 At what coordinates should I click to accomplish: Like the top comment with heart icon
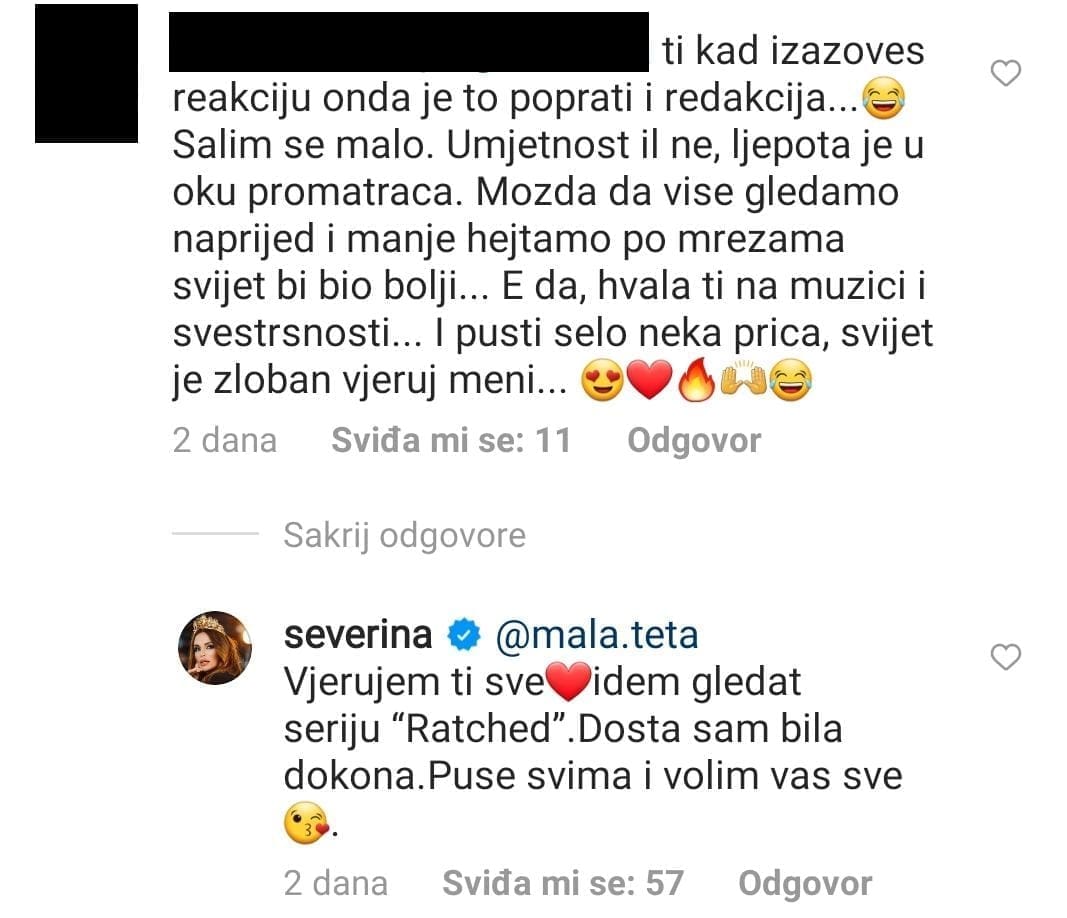(x=1005, y=73)
